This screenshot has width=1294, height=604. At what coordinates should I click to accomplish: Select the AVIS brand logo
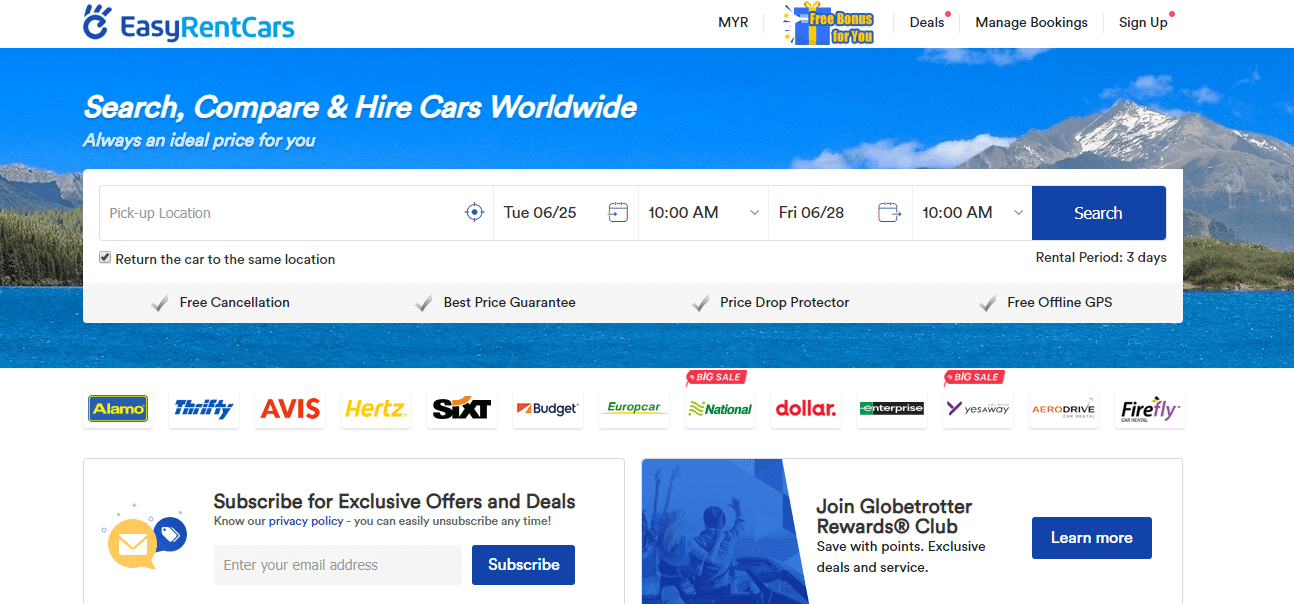[290, 408]
